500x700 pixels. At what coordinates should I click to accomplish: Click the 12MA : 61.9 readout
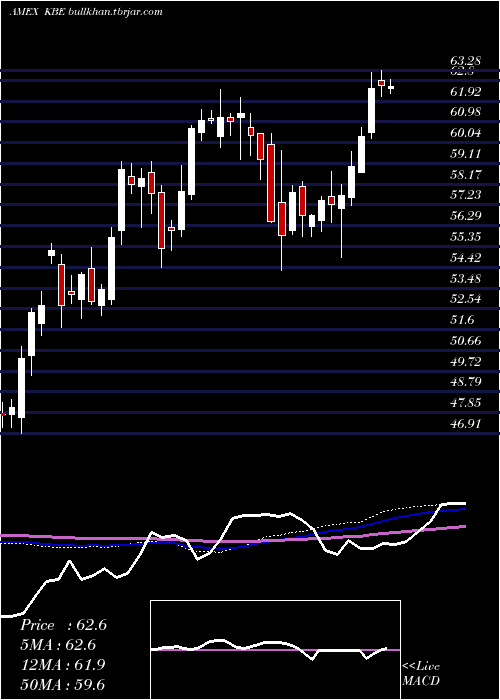(x=62, y=665)
